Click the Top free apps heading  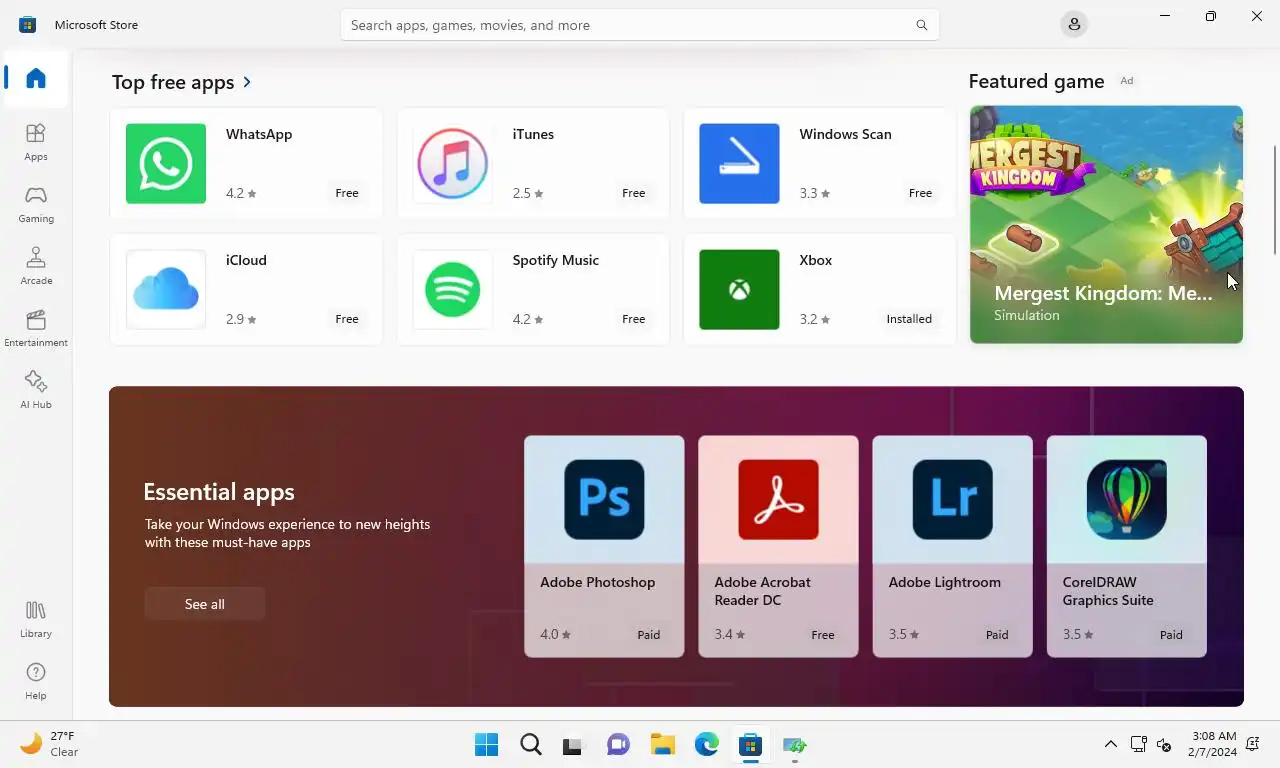(x=173, y=82)
